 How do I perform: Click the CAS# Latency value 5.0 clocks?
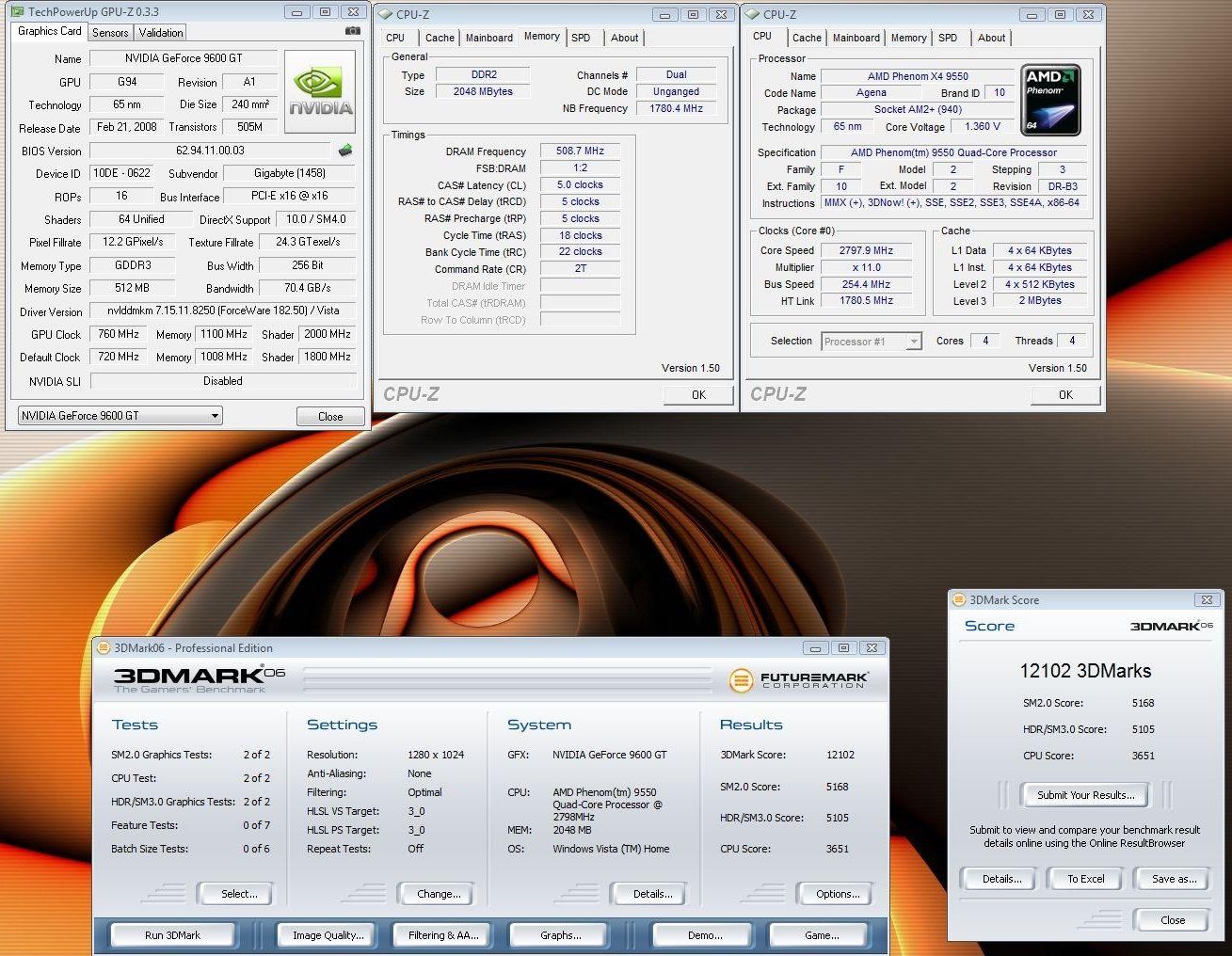pos(580,184)
